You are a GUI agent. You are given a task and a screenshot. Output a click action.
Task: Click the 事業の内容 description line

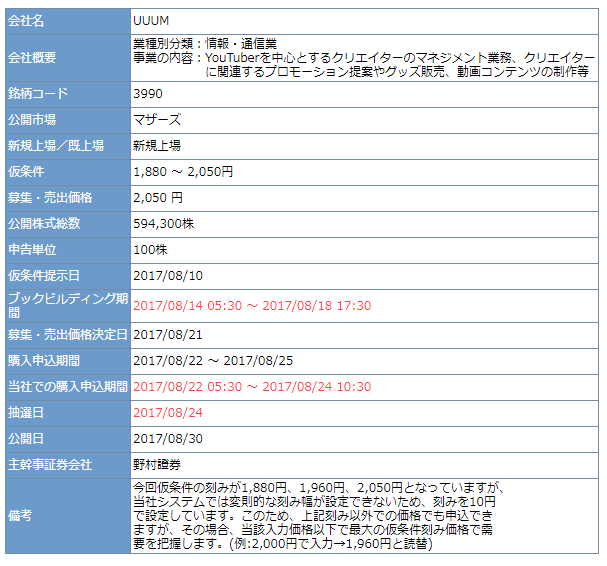(x=364, y=58)
